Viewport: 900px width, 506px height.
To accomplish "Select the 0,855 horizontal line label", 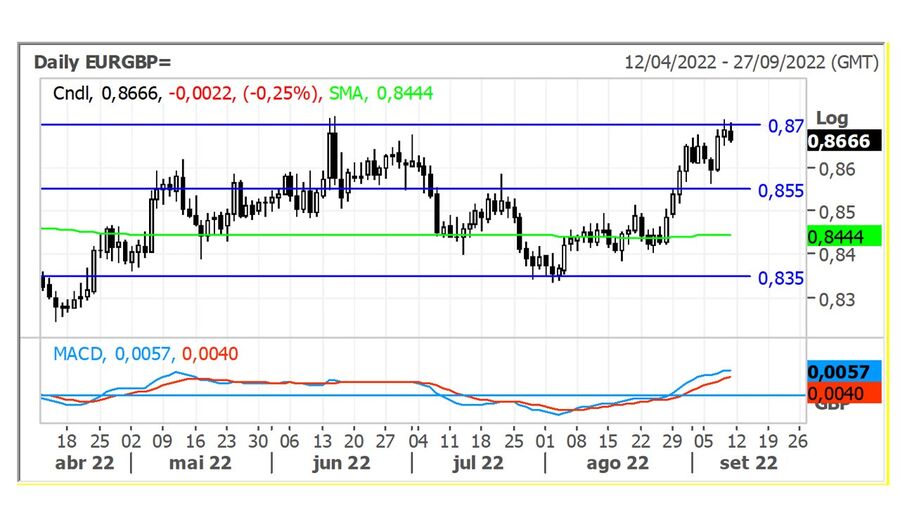I will coord(781,190).
